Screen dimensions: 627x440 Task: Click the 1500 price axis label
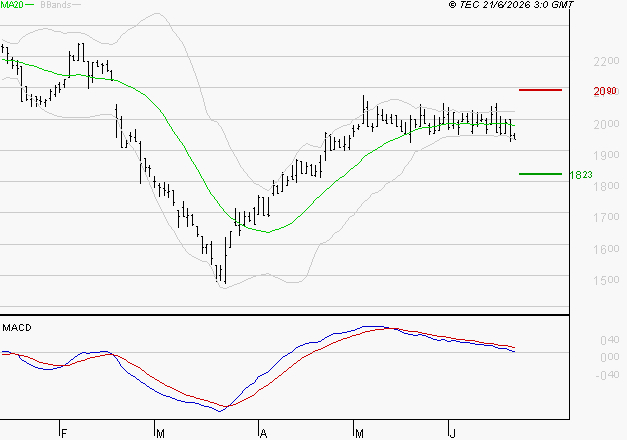point(606,280)
